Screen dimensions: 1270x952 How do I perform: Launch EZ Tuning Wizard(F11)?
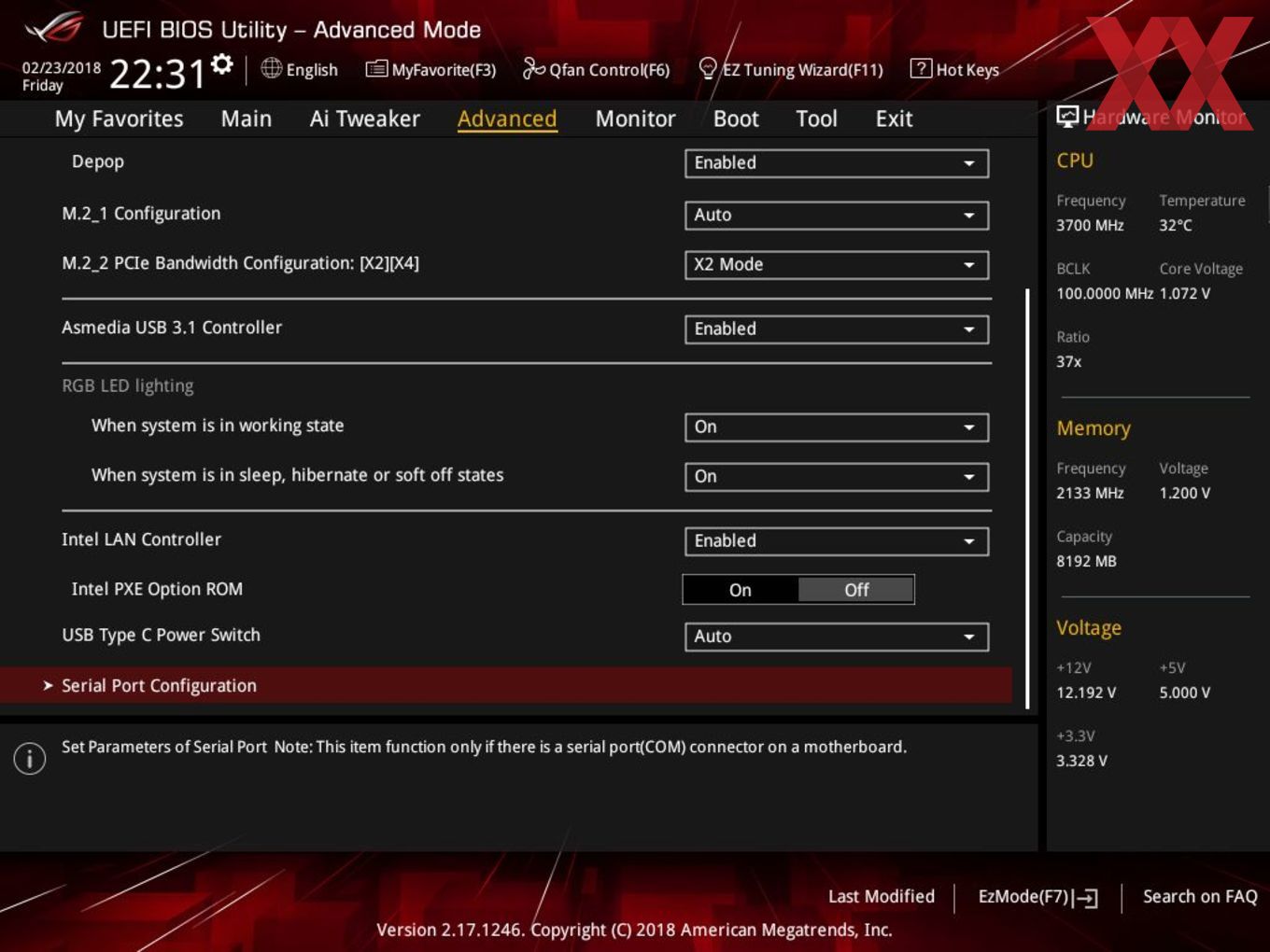791,69
